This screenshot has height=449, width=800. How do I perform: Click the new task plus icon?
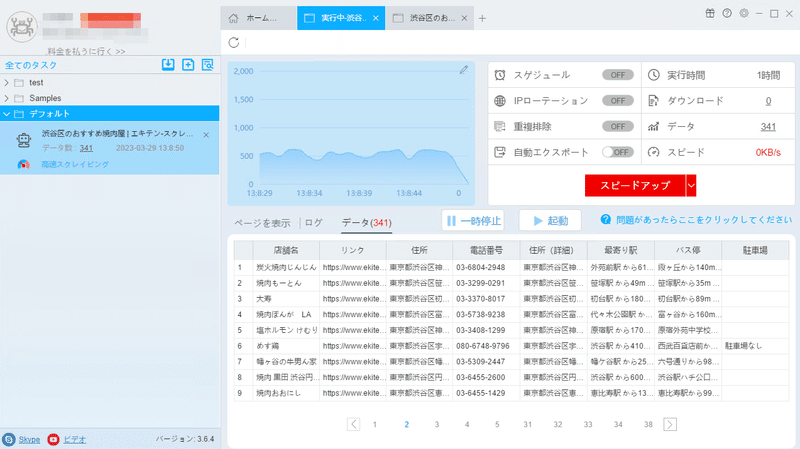tap(188, 65)
